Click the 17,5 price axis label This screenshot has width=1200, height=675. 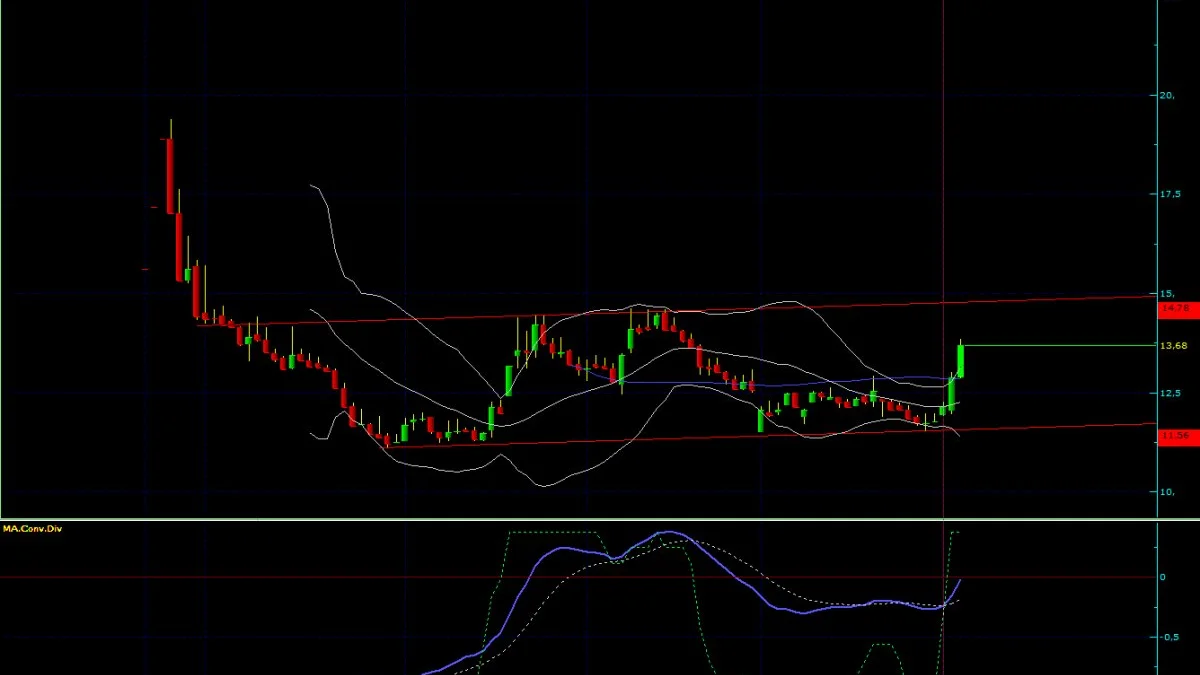[x=1169, y=194]
